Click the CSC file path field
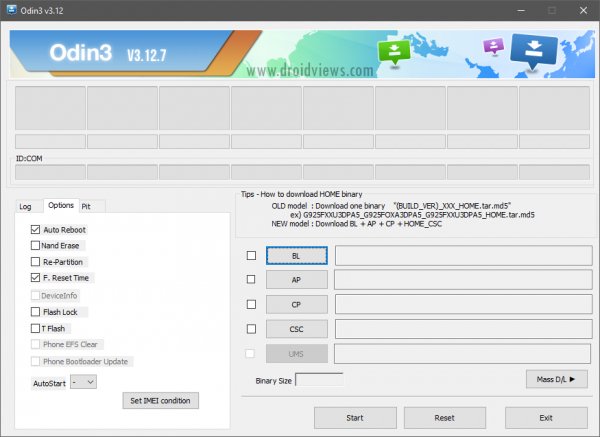Viewport: 600px width, 437px height. [x=464, y=329]
